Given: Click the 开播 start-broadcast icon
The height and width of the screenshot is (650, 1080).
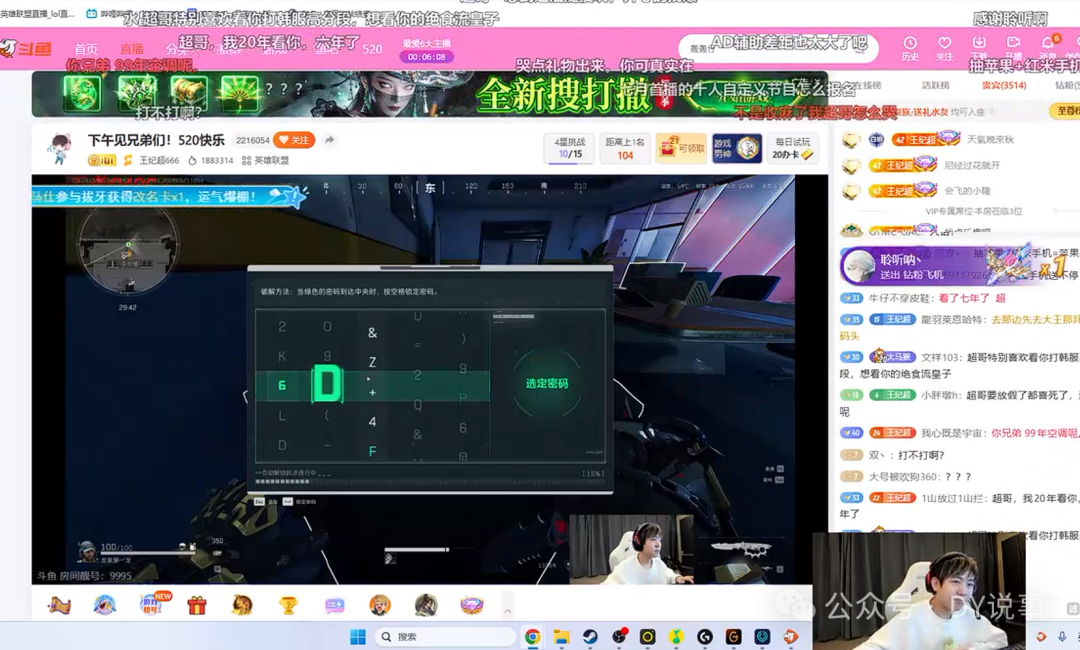Looking at the screenshot, I should (1013, 48).
